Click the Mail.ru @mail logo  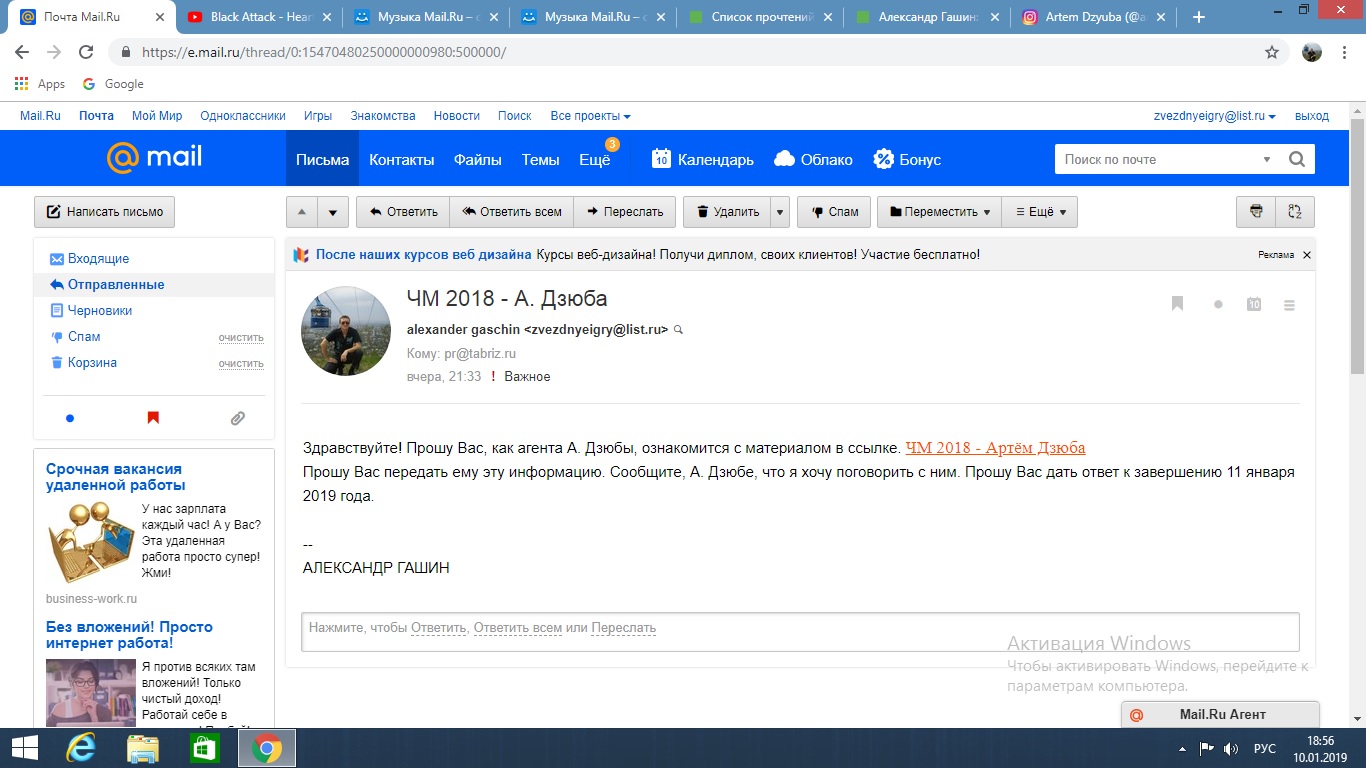click(154, 158)
